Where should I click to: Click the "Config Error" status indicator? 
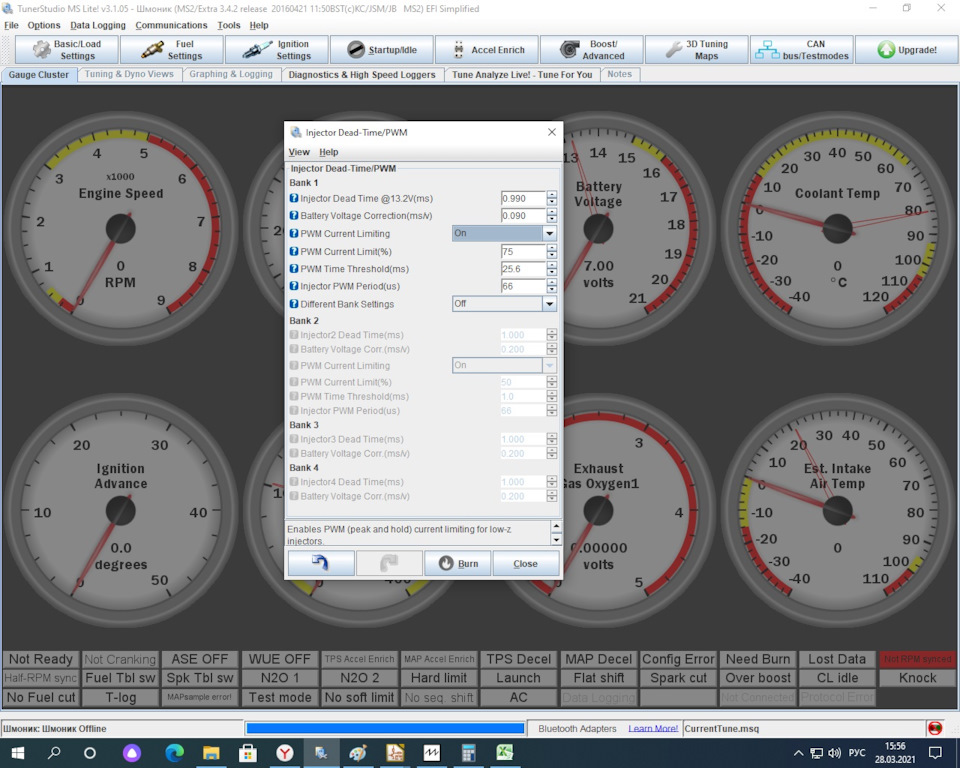tap(678, 659)
